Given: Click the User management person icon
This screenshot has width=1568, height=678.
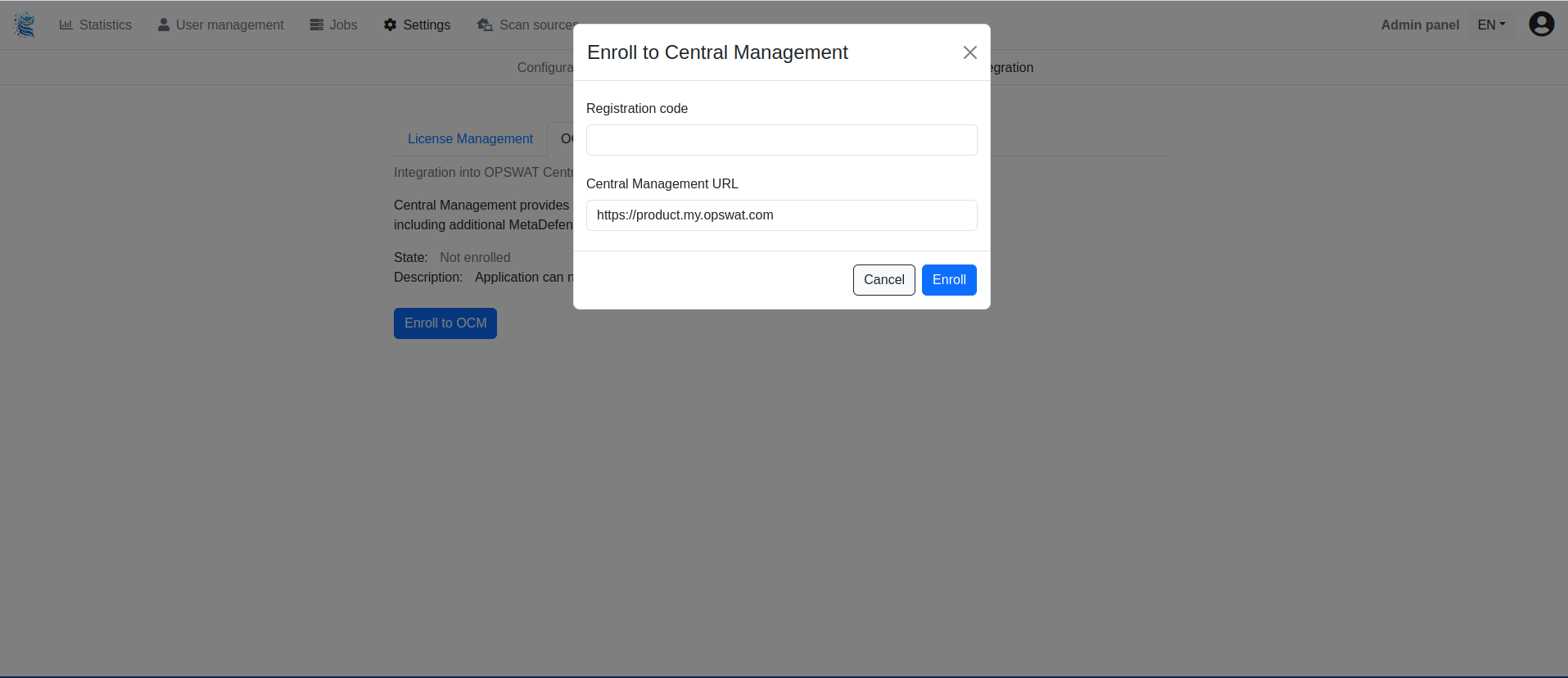Looking at the screenshot, I should click(164, 25).
